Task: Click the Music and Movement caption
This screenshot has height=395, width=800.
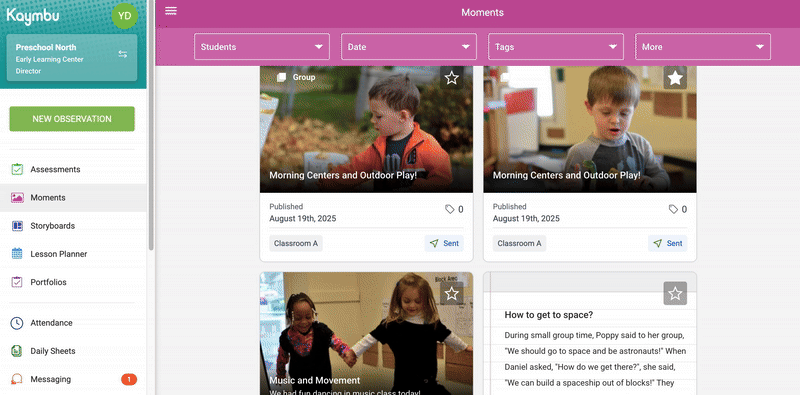Action: pyautogui.click(x=314, y=380)
